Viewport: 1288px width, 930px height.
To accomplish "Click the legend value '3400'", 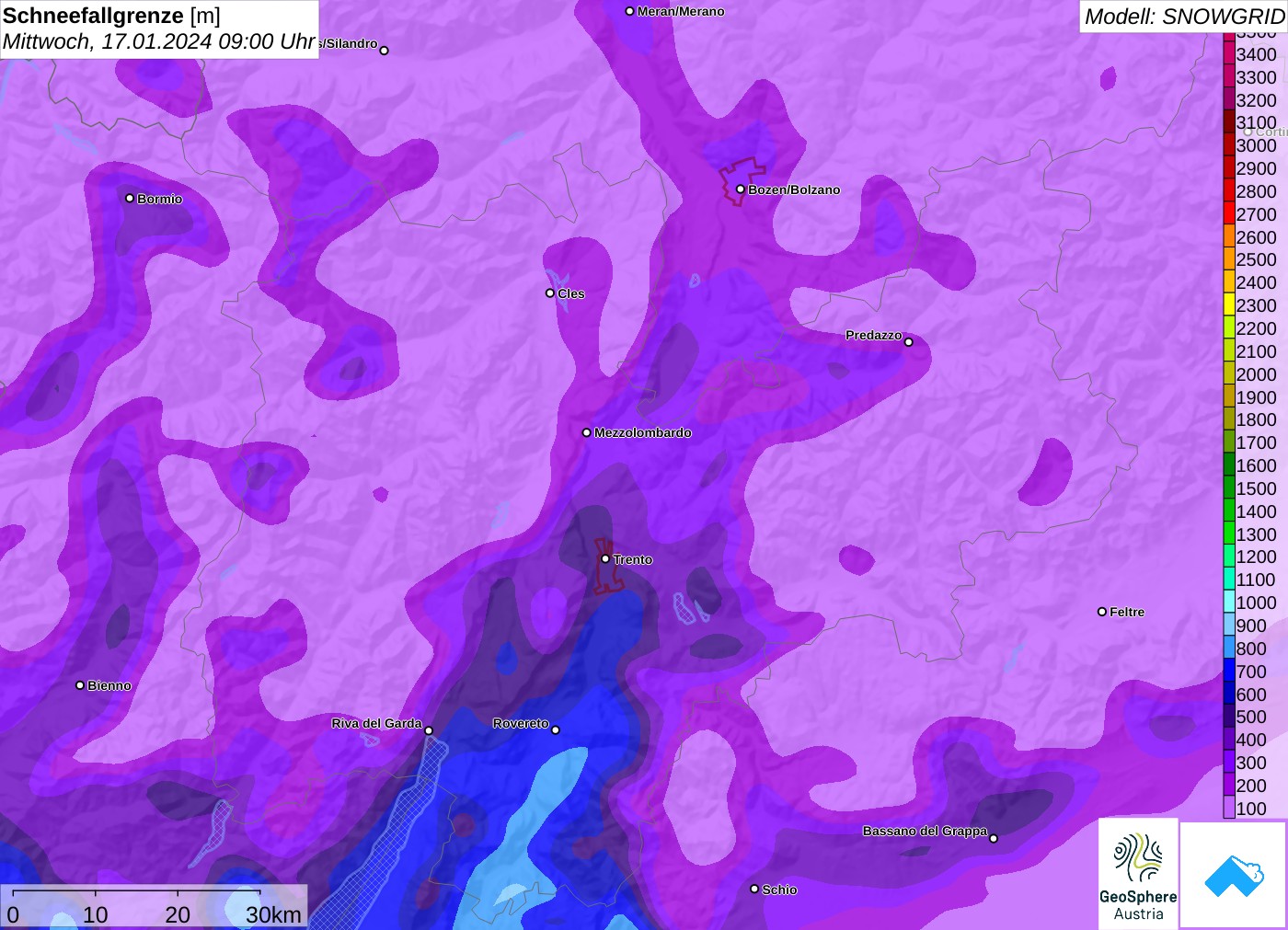I will coord(1257,54).
